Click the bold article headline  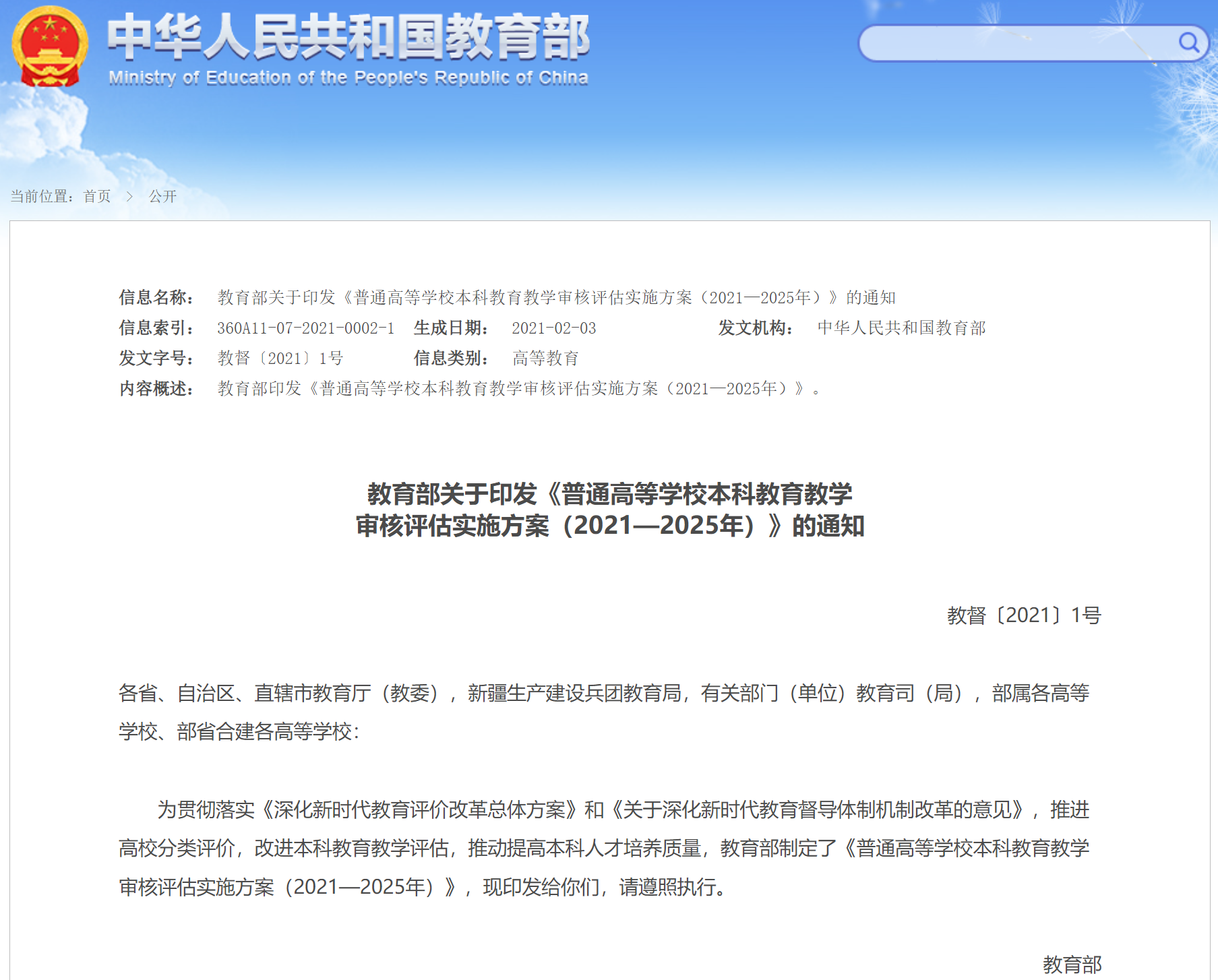click(x=609, y=510)
